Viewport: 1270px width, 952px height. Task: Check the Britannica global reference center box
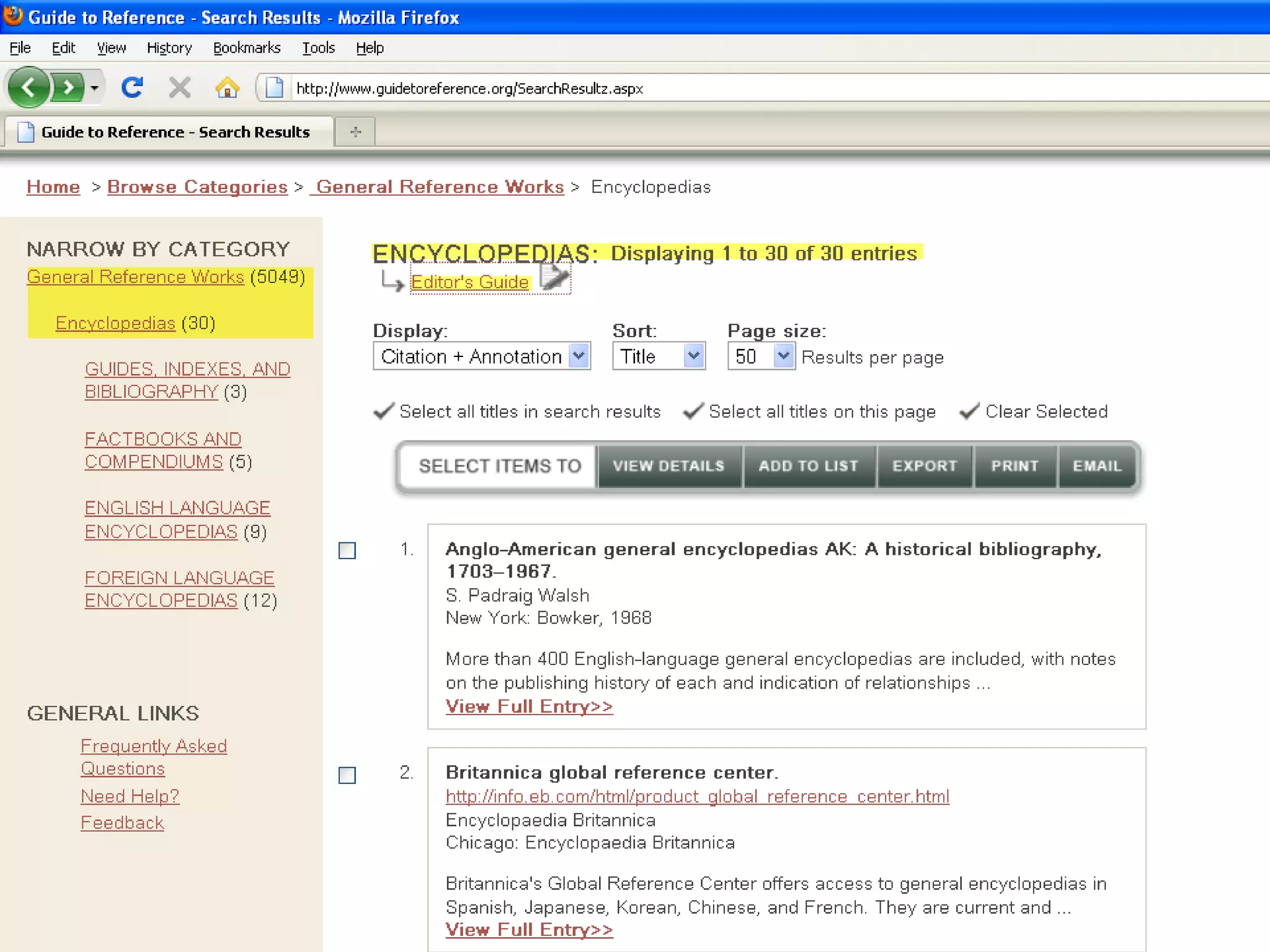pos(347,775)
